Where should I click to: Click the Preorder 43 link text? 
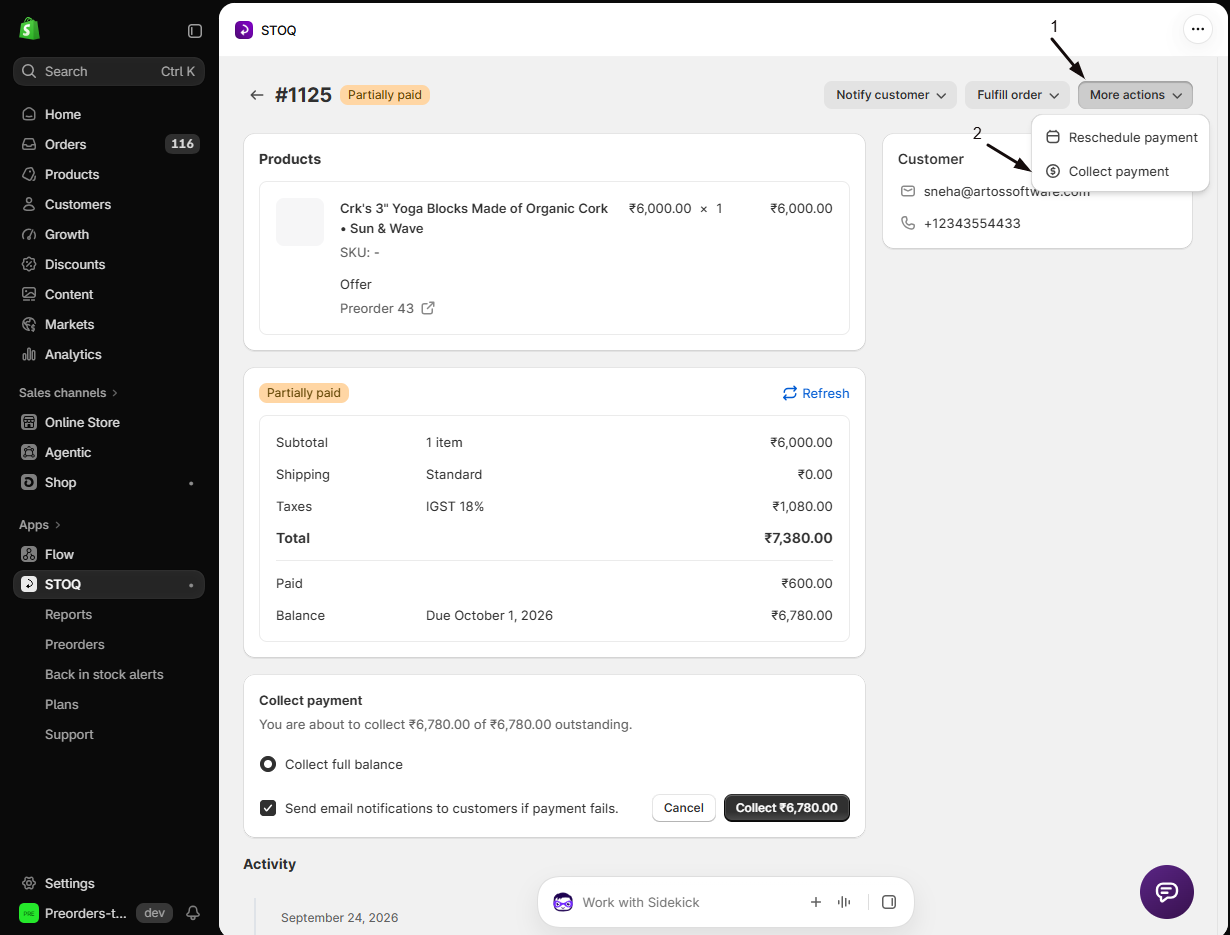click(377, 308)
